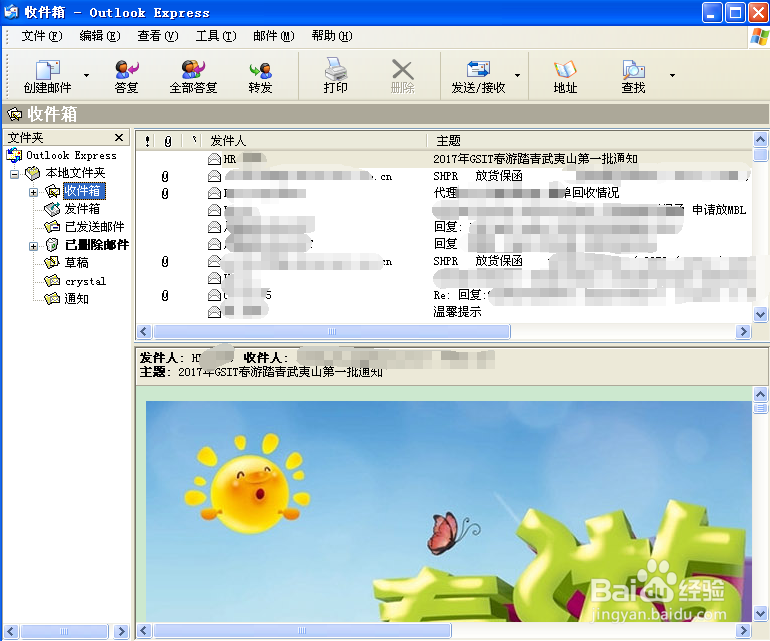This screenshot has width=770, height=641.
Task: Open the 发送/接收 dropdown arrow
Action: pyautogui.click(x=518, y=76)
